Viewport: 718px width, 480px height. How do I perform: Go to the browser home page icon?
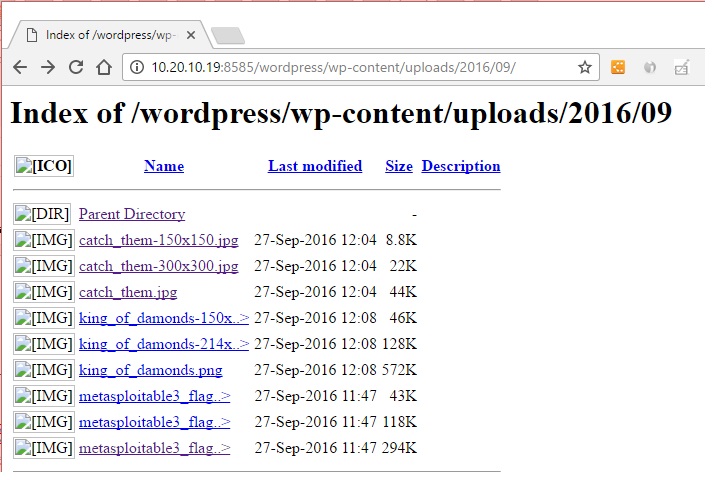coord(103,68)
